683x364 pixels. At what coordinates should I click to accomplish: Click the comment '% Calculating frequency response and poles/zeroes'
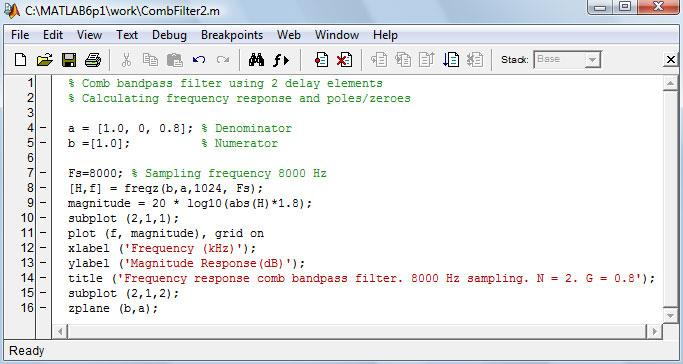[239, 98]
